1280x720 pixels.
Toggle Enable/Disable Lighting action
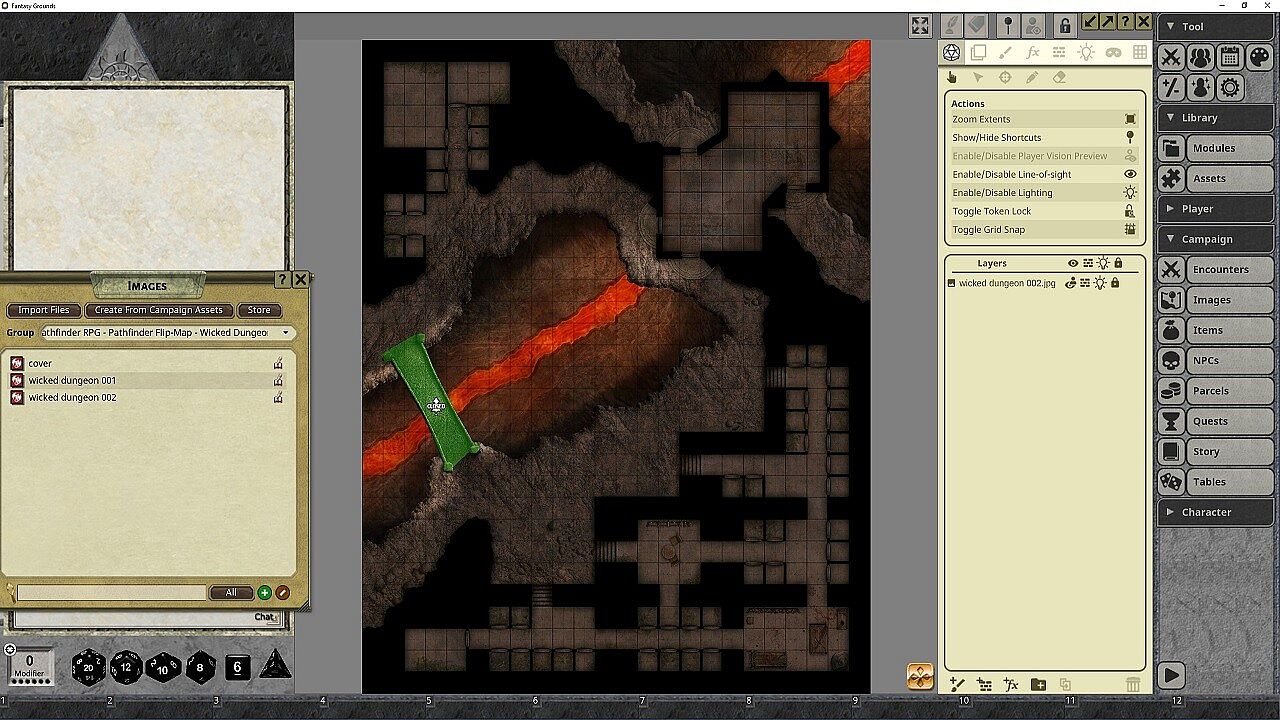(1044, 193)
